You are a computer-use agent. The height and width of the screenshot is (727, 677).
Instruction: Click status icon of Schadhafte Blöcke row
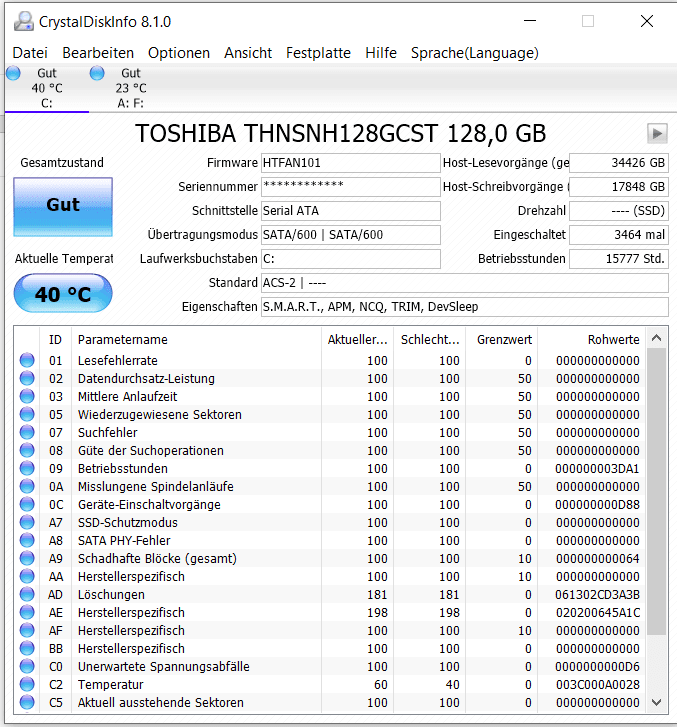[27, 559]
